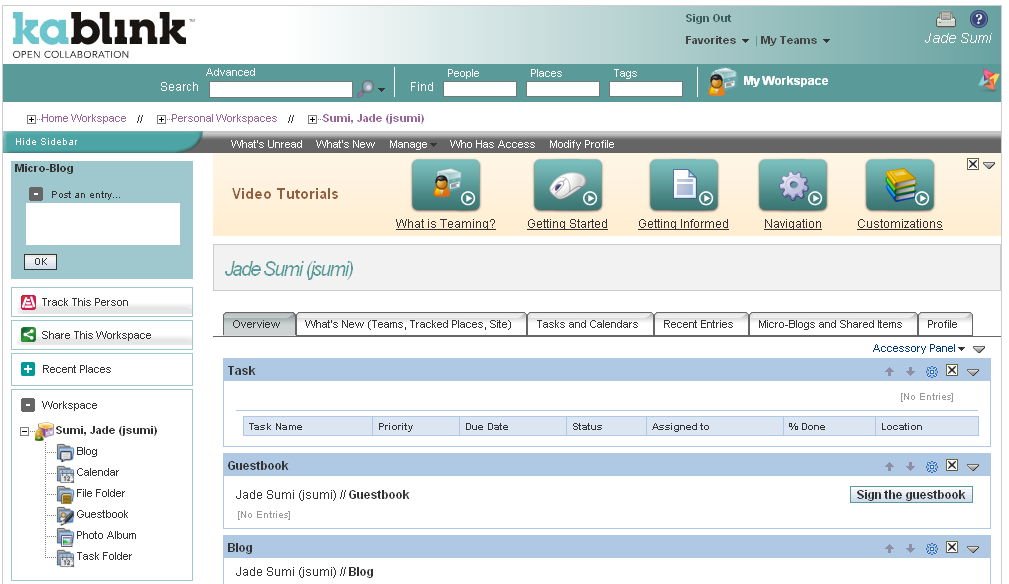Open the Manage dropdown menu
1009x584 pixels.
point(412,144)
